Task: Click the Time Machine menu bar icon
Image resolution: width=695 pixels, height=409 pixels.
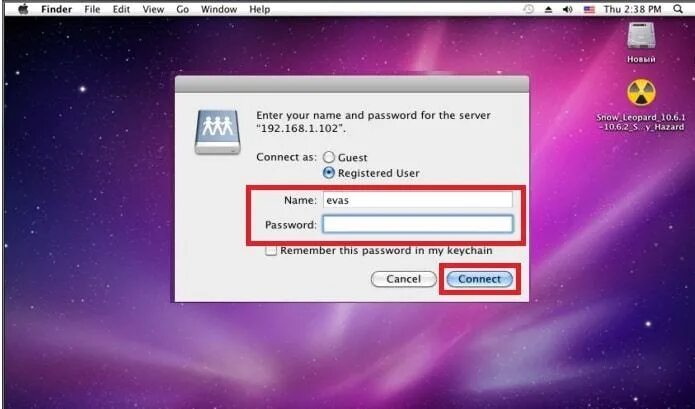Action: tap(528, 9)
